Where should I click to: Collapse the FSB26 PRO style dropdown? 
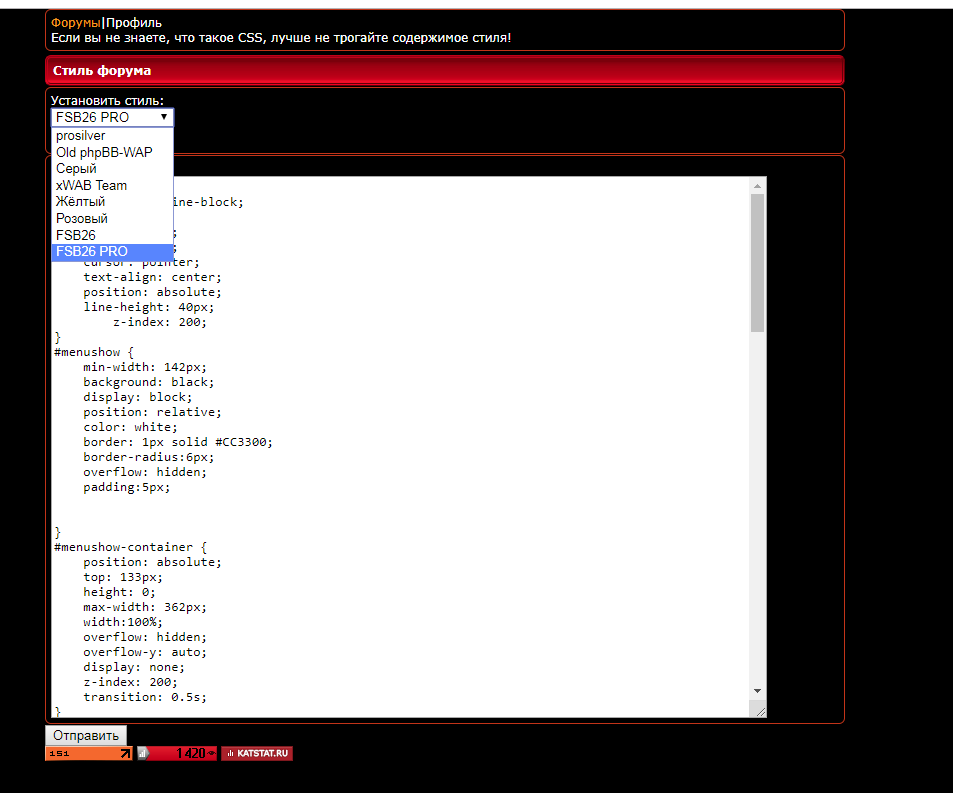pos(112,117)
